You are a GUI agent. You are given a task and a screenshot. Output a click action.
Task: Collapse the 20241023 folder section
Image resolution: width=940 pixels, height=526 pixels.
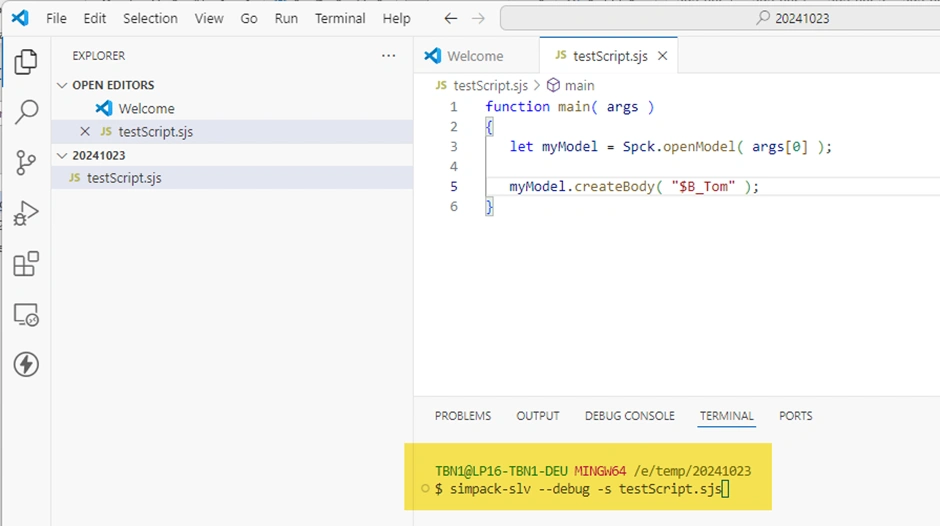tap(63, 155)
